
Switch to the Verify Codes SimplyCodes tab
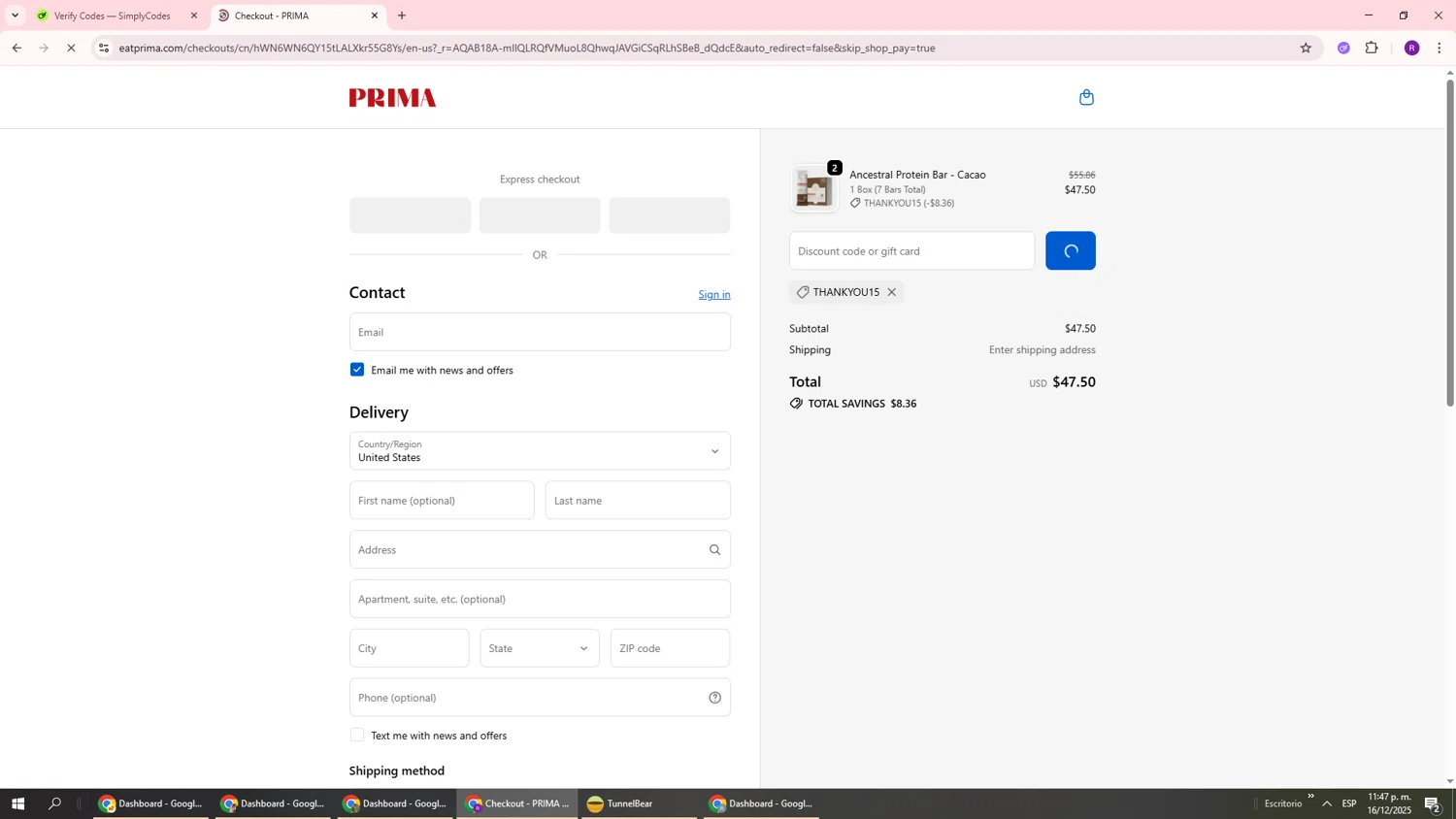coord(115,16)
